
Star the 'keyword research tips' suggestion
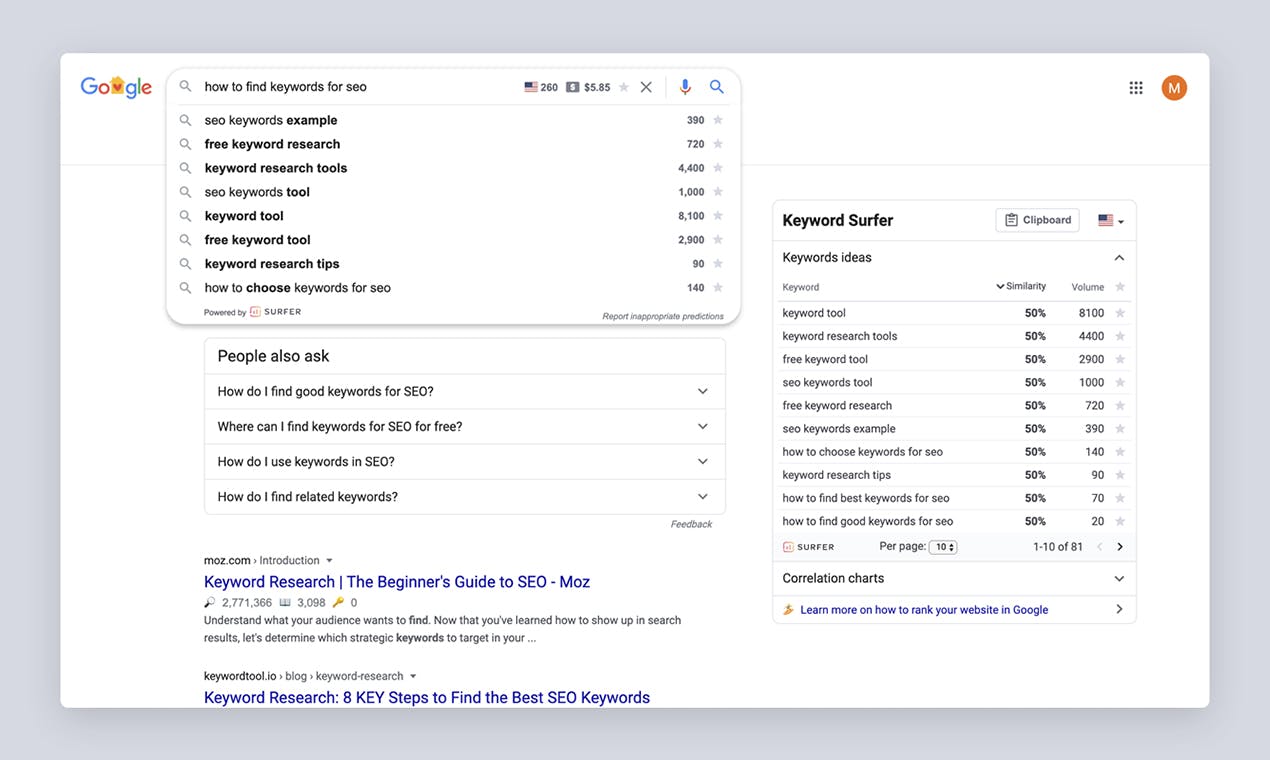point(718,264)
